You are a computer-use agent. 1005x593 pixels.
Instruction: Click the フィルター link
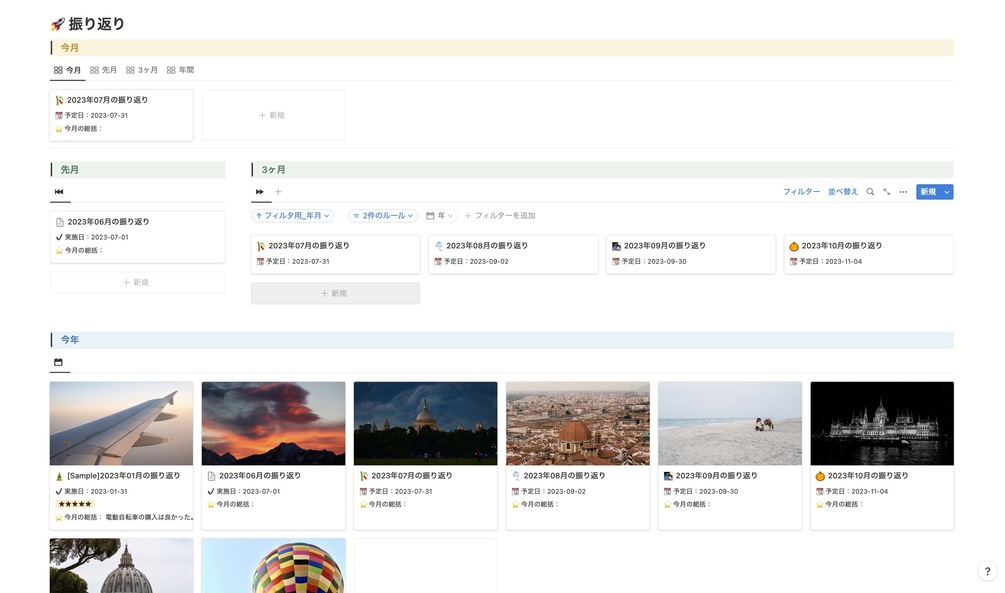[x=801, y=192]
